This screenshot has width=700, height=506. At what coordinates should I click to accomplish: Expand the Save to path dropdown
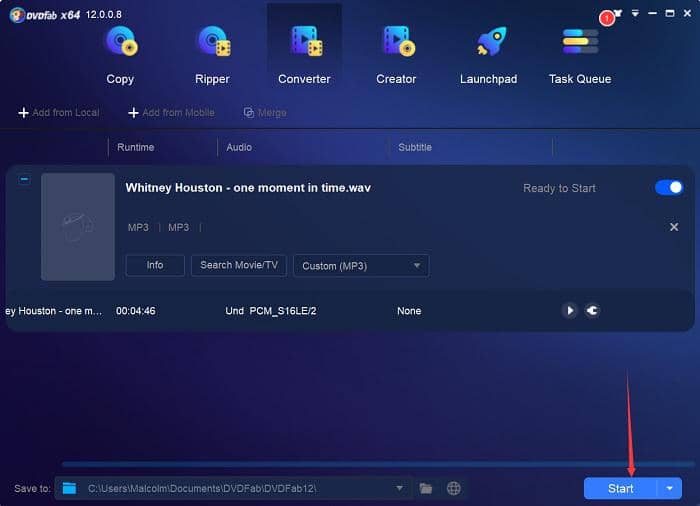point(400,488)
